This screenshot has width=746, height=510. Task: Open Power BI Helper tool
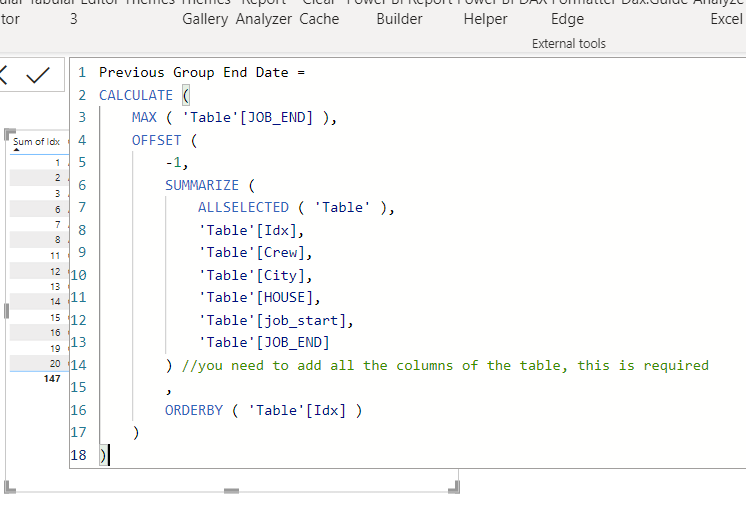485,12
